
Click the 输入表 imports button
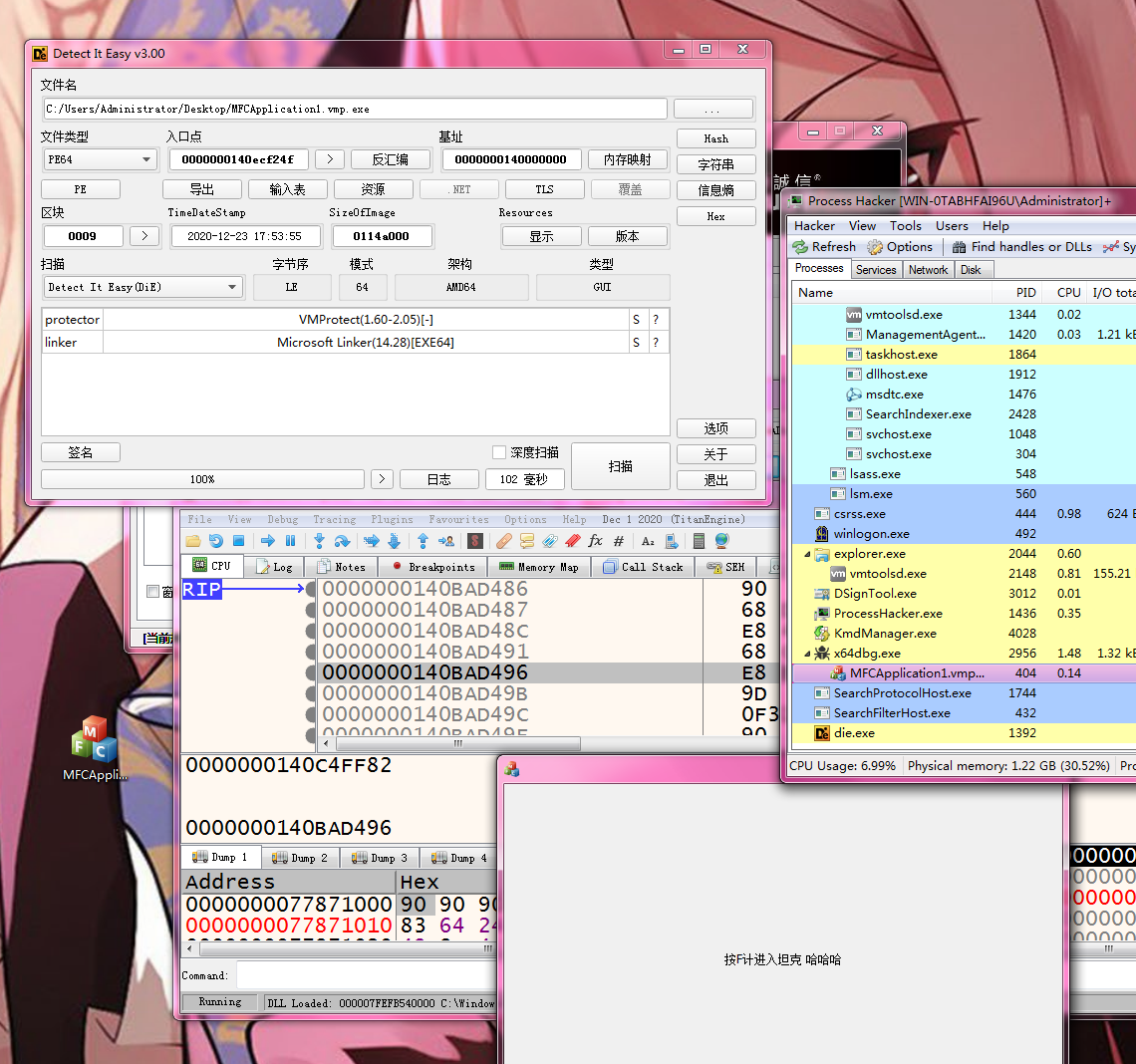pyautogui.click(x=288, y=189)
